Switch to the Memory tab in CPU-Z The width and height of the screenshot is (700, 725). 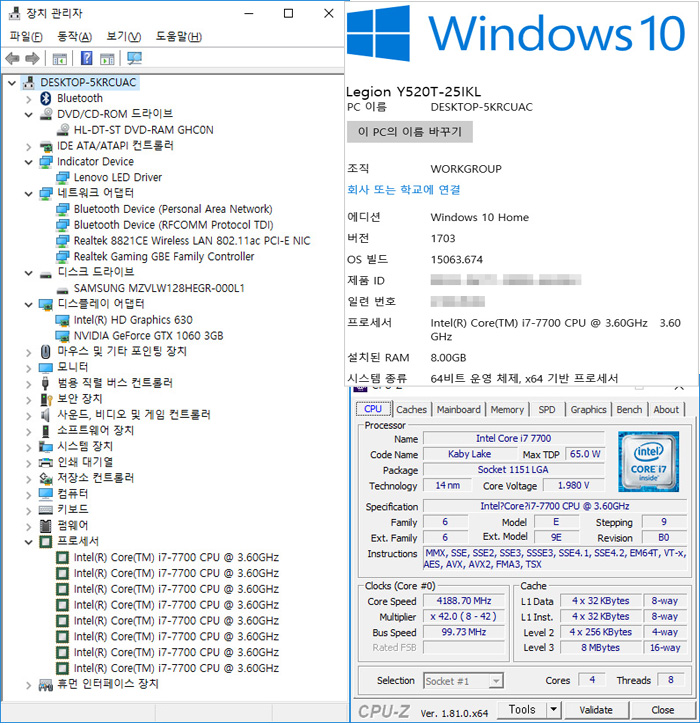pyautogui.click(x=507, y=410)
